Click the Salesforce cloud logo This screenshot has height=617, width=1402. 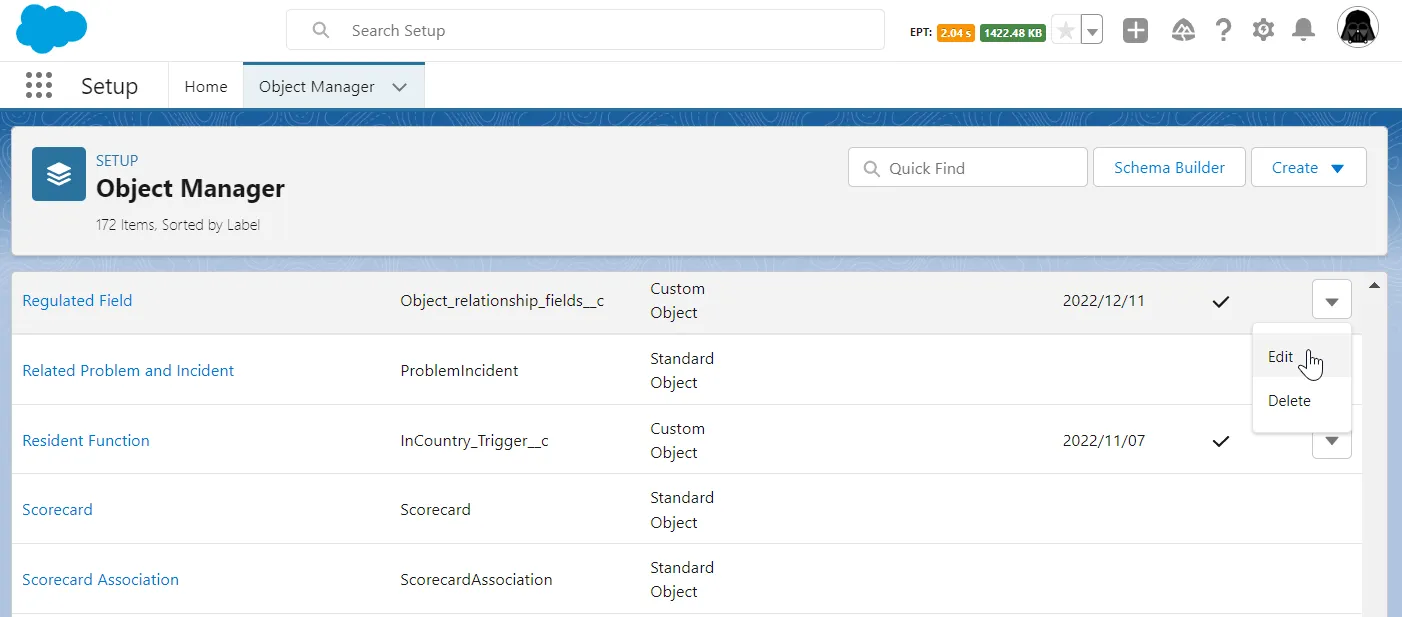51,29
